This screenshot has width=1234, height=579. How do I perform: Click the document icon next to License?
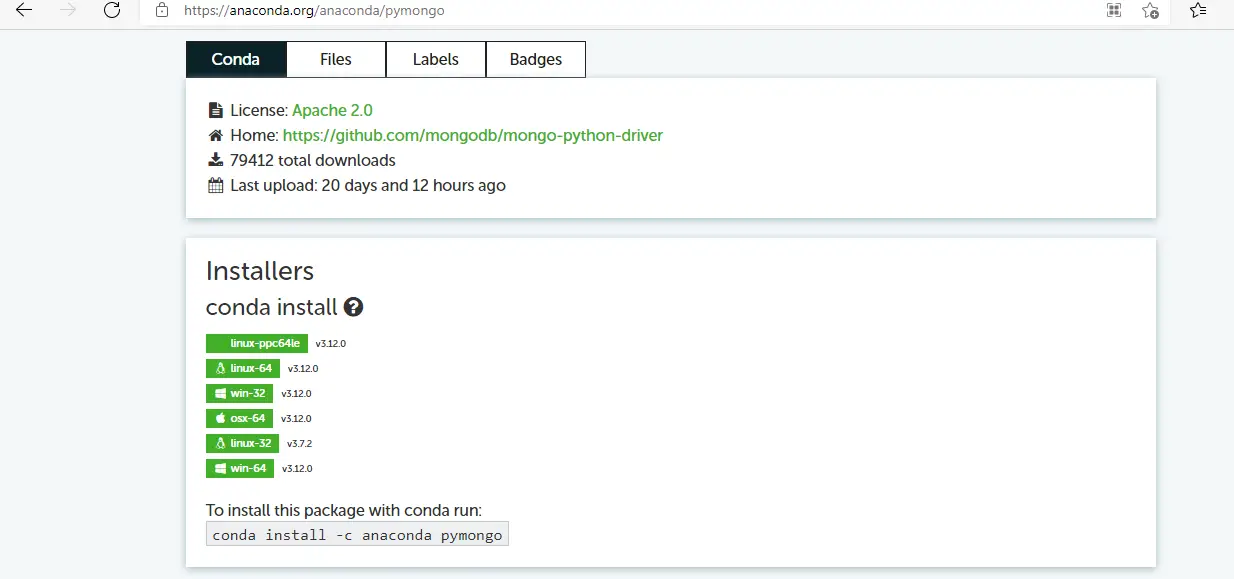coord(215,110)
